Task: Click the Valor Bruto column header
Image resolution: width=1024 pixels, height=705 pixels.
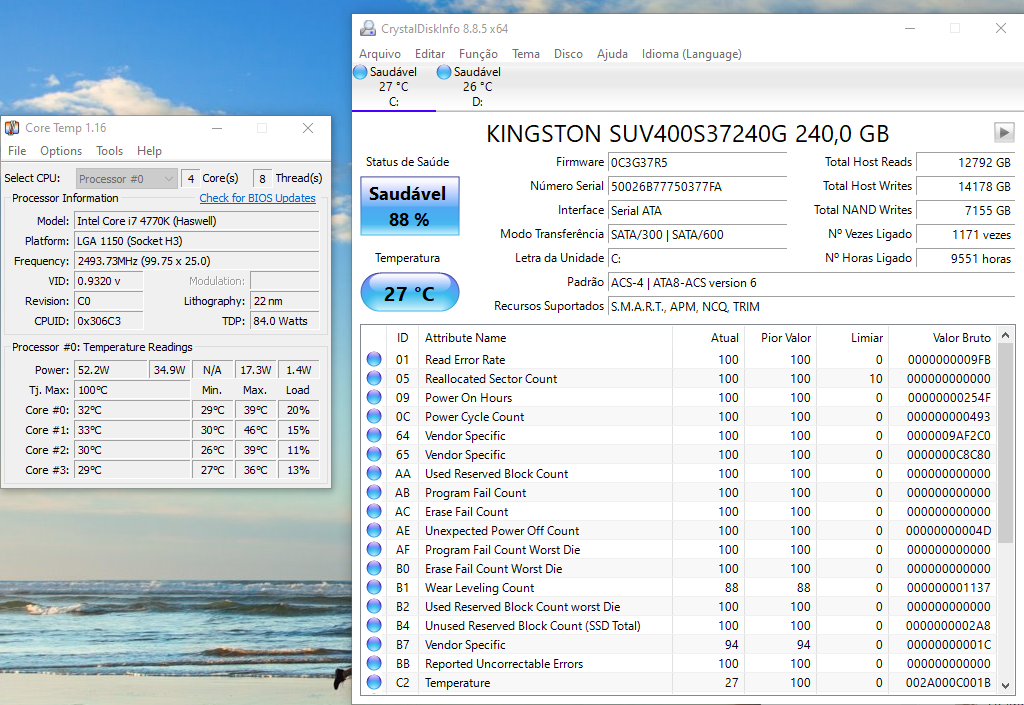Action: (x=941, y=337)
